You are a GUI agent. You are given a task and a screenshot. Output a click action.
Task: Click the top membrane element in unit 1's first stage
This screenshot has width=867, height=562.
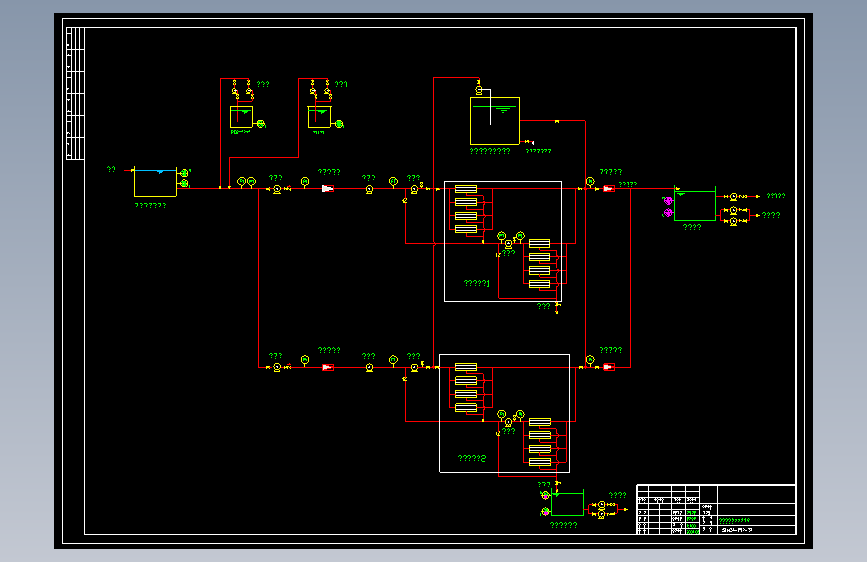pyautogui.click(x=466, y=189)
